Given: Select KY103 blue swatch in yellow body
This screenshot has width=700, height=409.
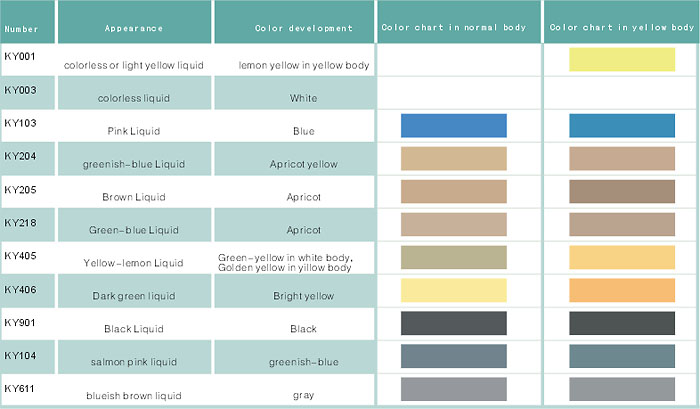Looking at the screenshot, I should (x=622, y=125).
